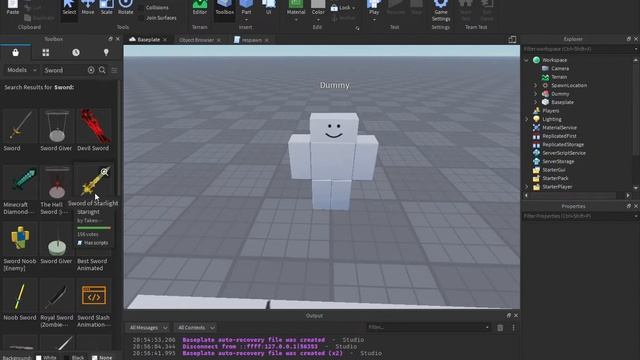Click the Toolbox search magnifier icon
Image resolution: width=640 pixels, height=360 pixels.
tap(102, 70)
